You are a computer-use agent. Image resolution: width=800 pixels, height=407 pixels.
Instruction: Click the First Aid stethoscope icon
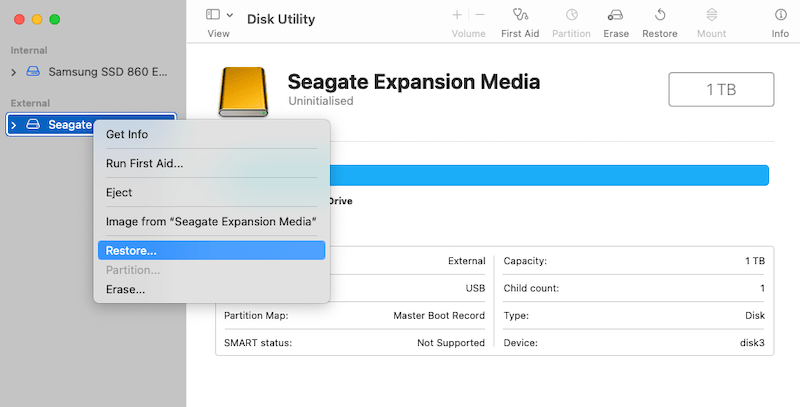click(520, 15)
